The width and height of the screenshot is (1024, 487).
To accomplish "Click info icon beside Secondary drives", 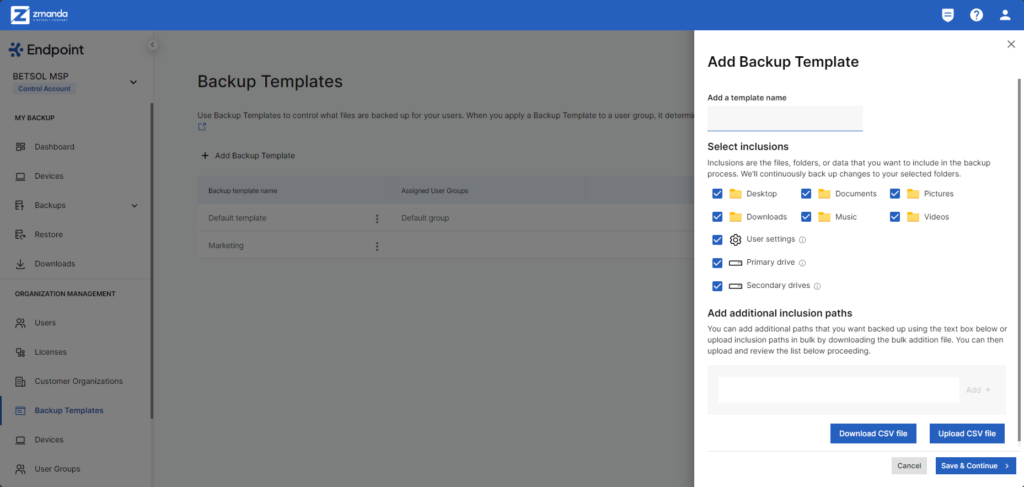I will click(x=817, y=286).
